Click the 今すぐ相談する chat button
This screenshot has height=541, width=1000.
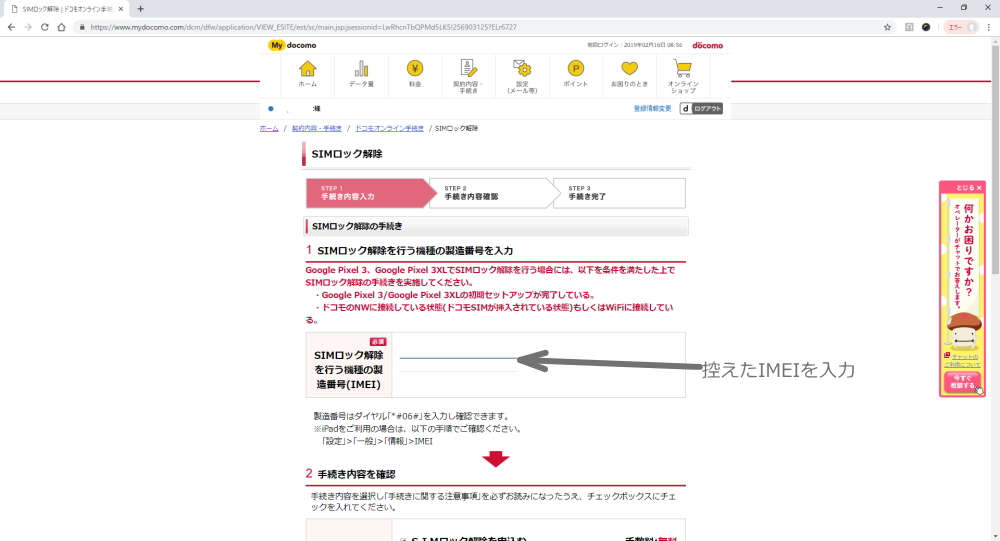click(962, 382)
